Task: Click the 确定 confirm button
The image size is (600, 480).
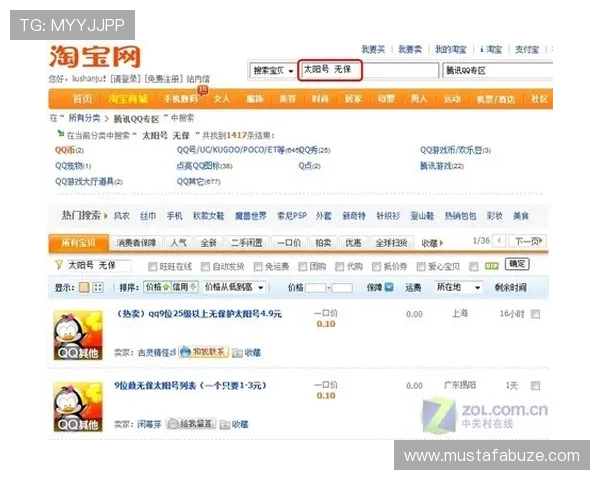Action: [x=517, y=264]
